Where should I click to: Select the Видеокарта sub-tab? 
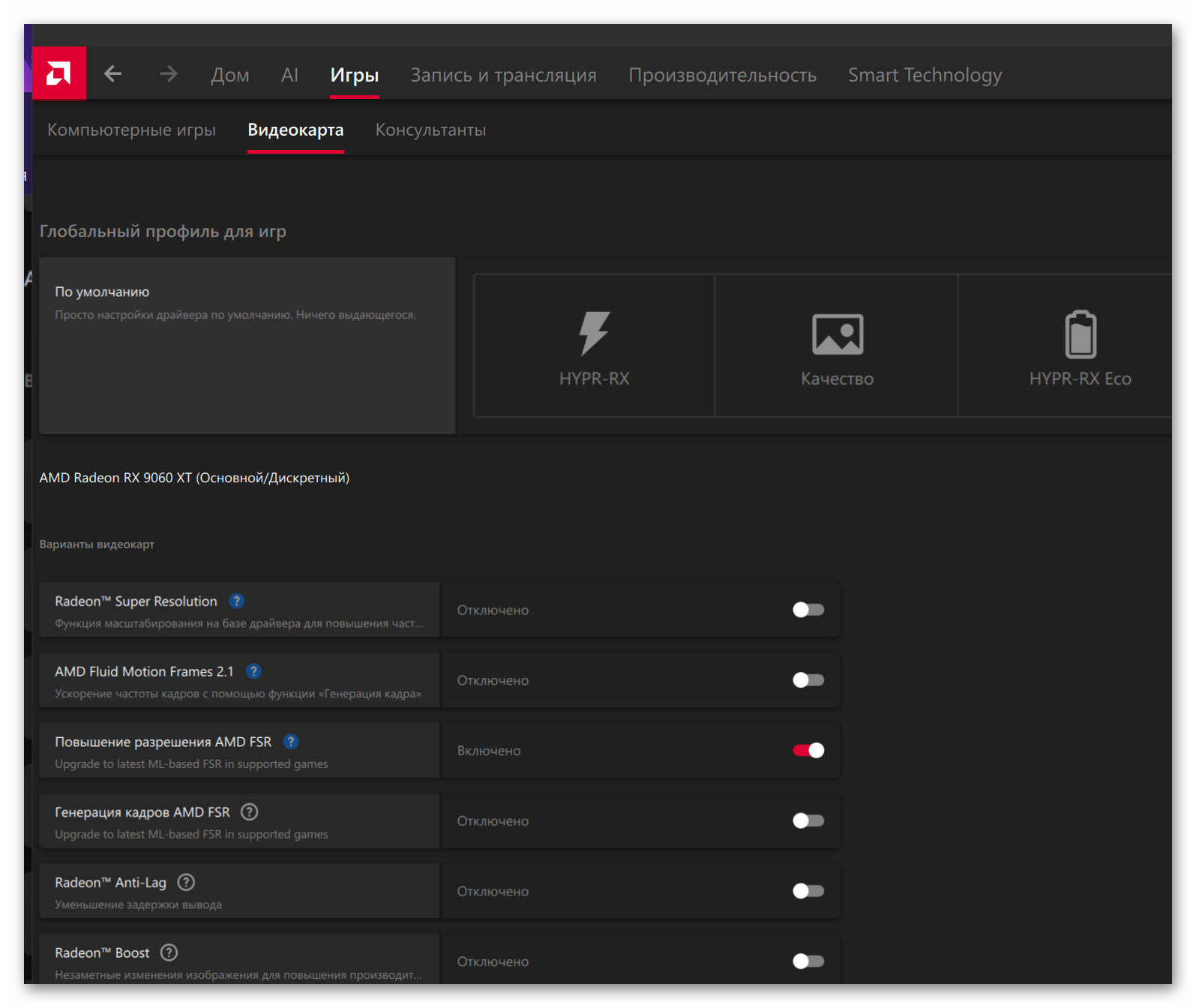295,130
